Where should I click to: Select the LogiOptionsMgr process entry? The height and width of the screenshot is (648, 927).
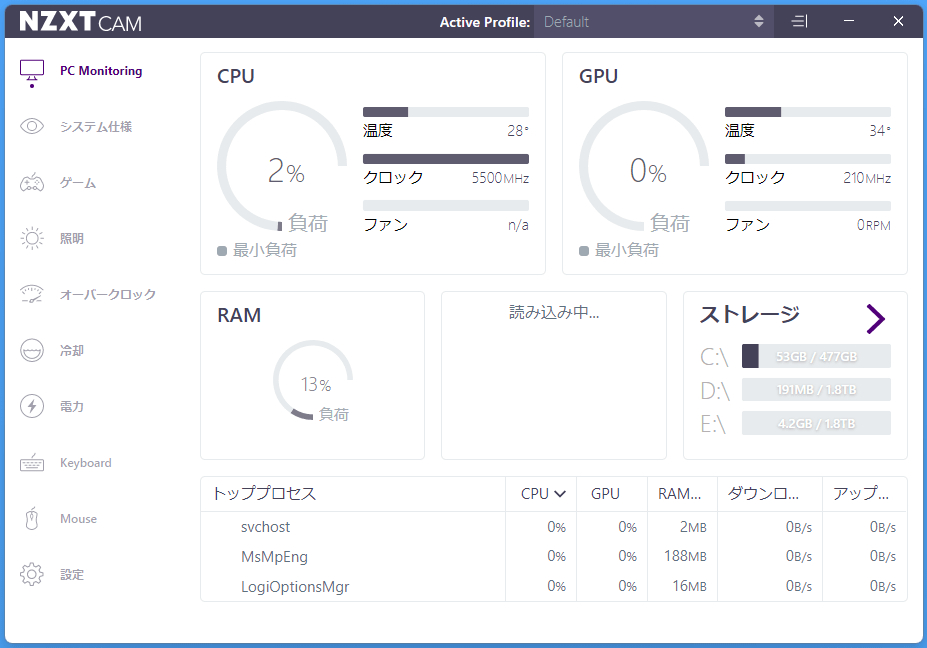tap(295, 586)
